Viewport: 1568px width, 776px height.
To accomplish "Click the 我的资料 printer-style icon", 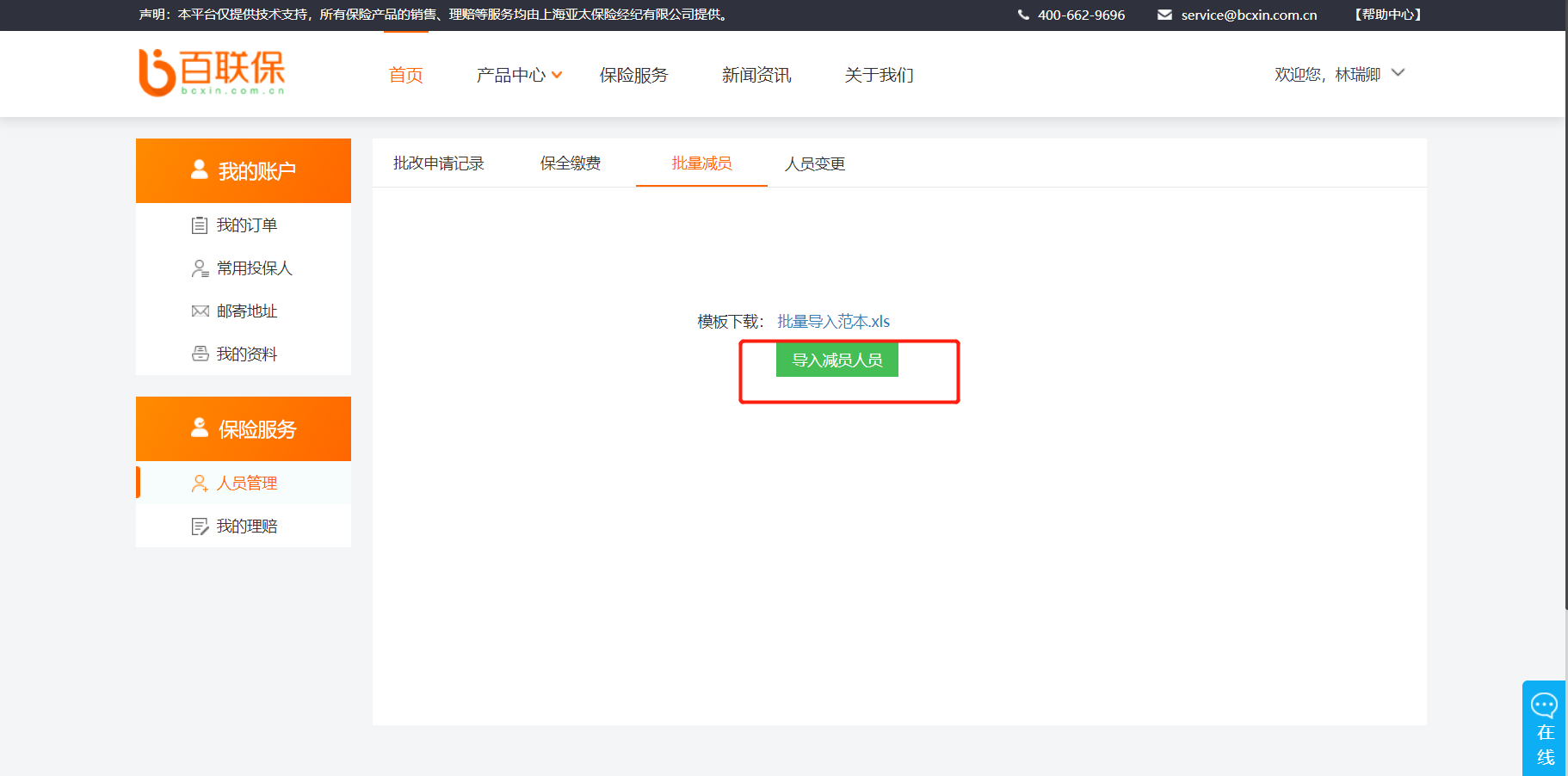I will point(200,354).
